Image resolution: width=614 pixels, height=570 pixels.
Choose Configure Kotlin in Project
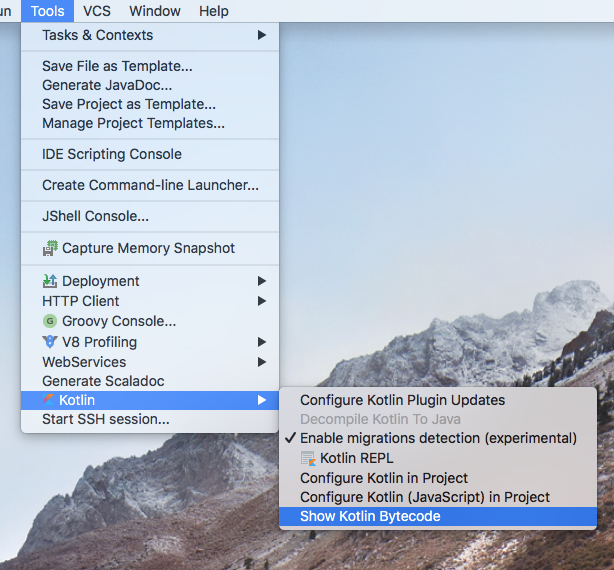point(438,478)
